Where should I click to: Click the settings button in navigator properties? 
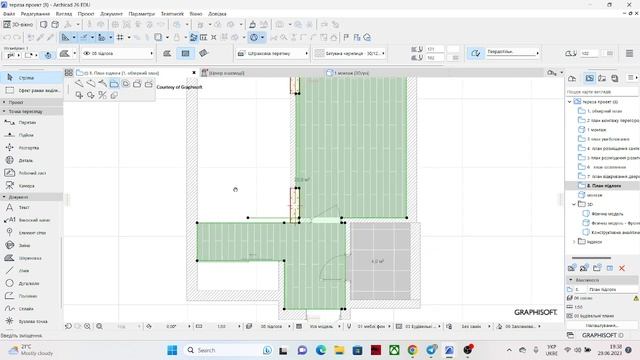click(602, 326)
